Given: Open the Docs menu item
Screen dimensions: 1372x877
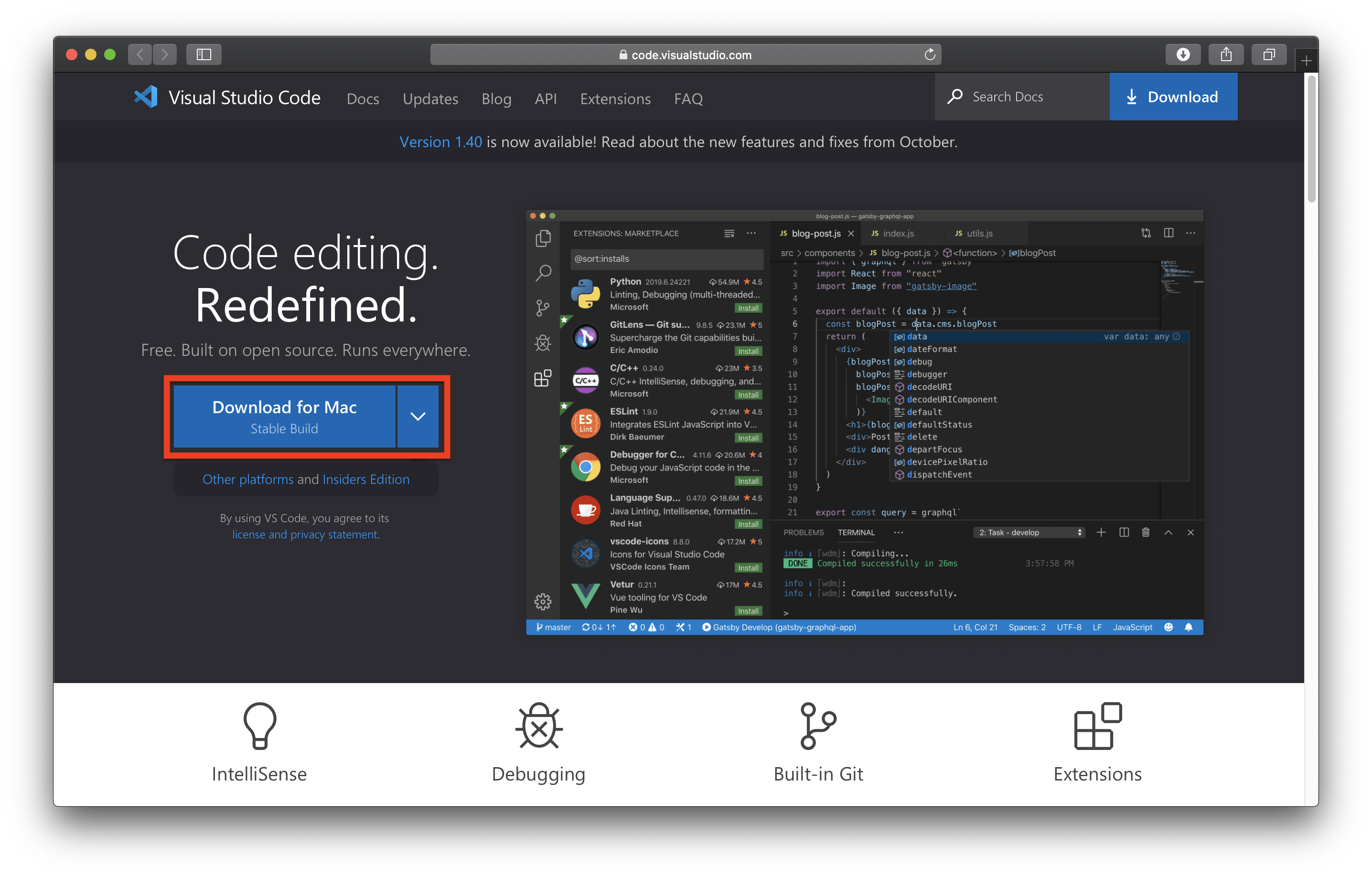Looking at the screenshot, I should pos(363,98).
